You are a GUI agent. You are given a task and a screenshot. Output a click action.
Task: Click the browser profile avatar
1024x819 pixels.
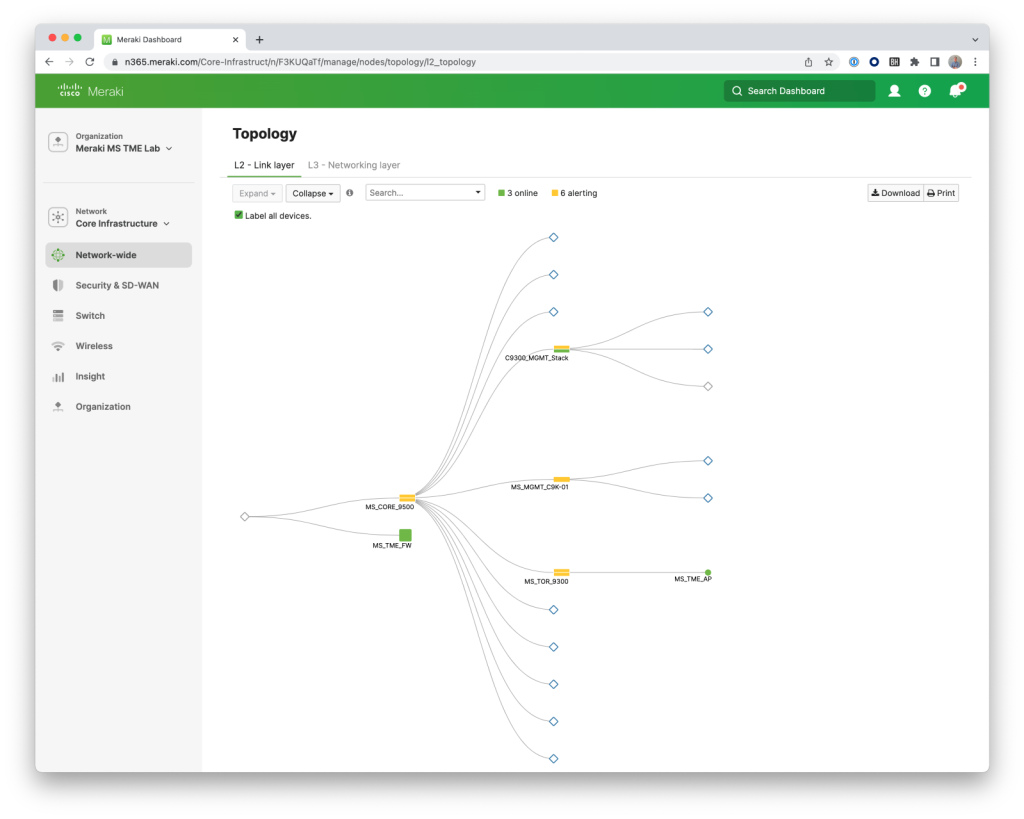(x=955, y=62)
